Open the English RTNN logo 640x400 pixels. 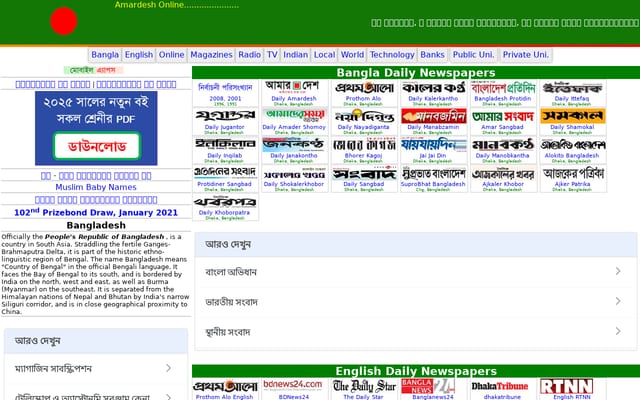(x=566, y=386)
